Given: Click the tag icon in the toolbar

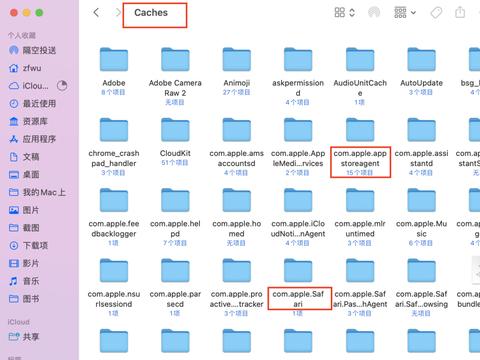Looking at the screenshot, I should 436,13.
